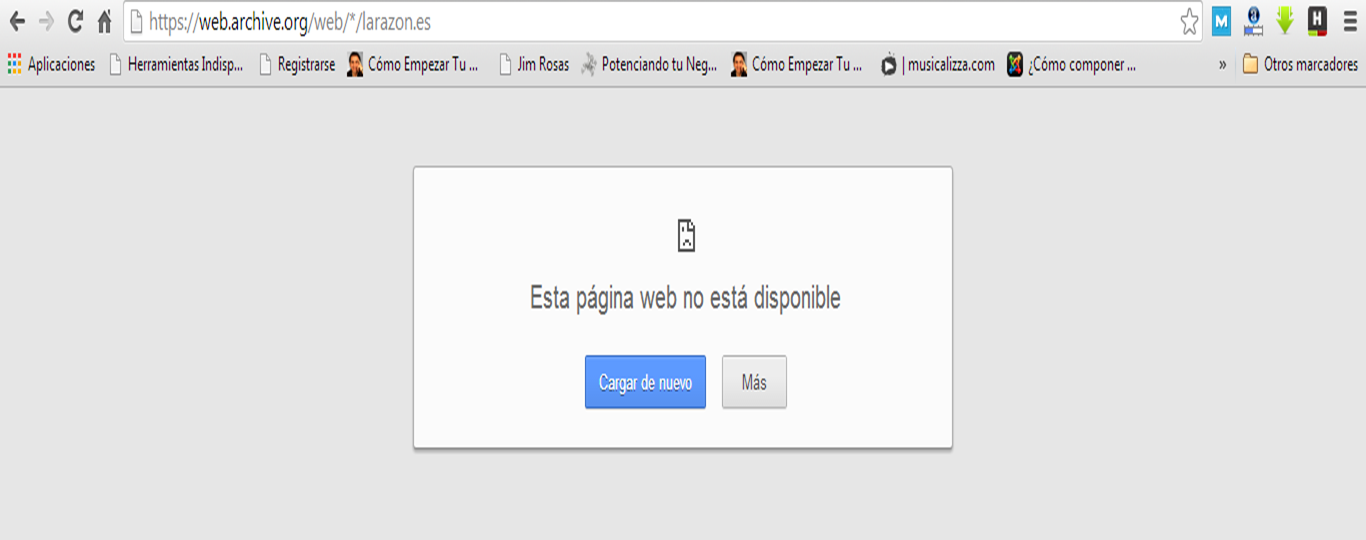Viewport: 1366px width, 540px height.
Task: Open the Otros marcadores folder
Action: (1300, 65)
